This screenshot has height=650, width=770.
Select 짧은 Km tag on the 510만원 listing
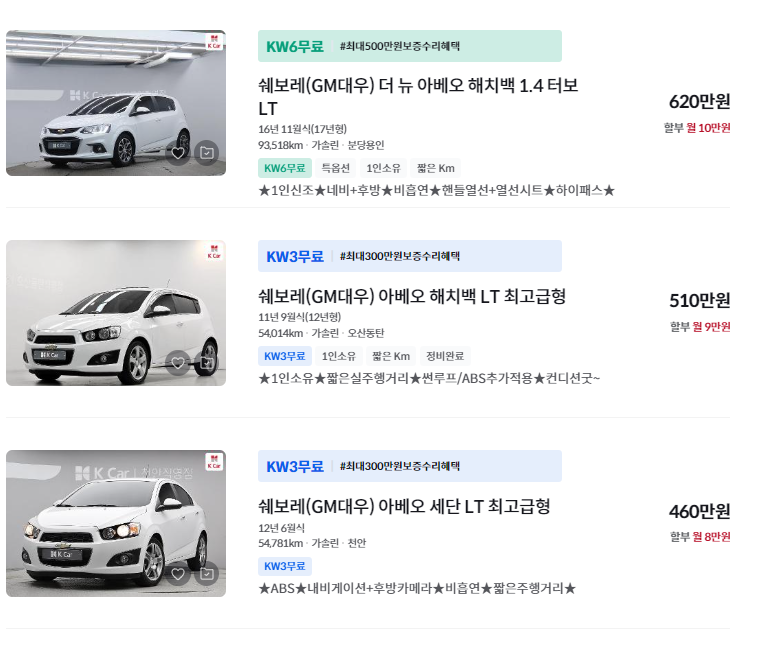coord(391,356)
